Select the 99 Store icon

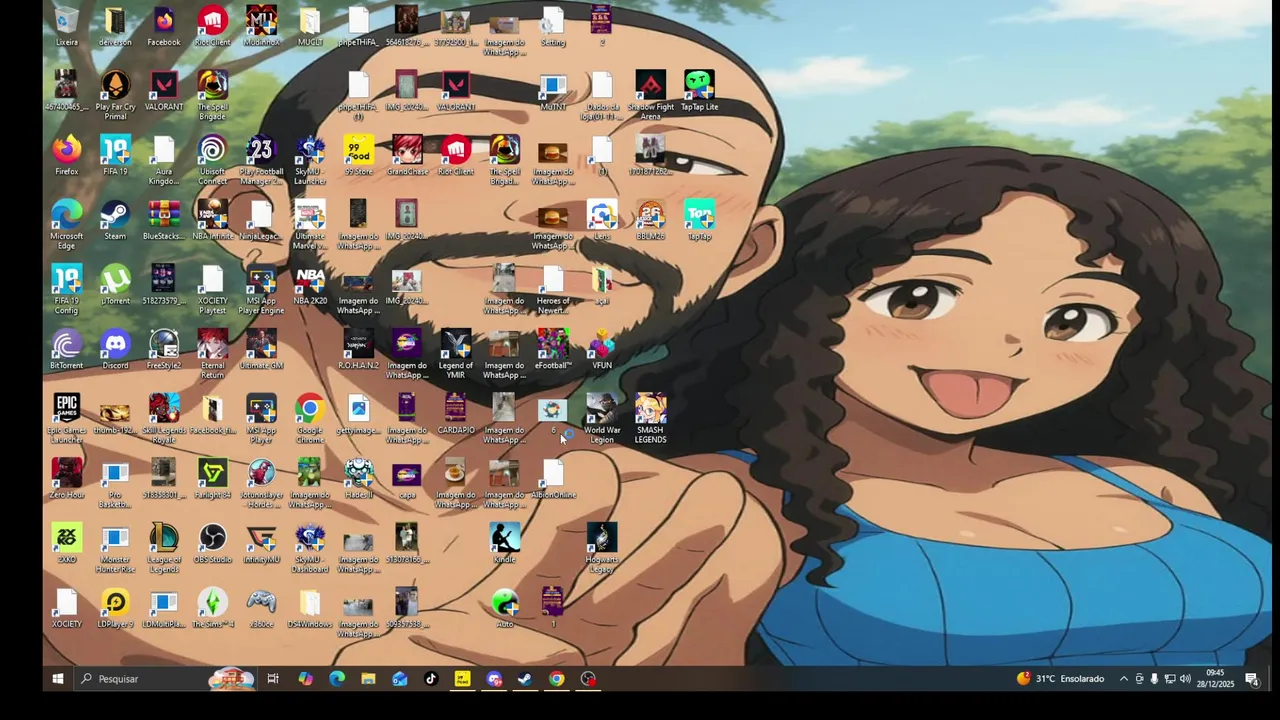coord(358,156)
